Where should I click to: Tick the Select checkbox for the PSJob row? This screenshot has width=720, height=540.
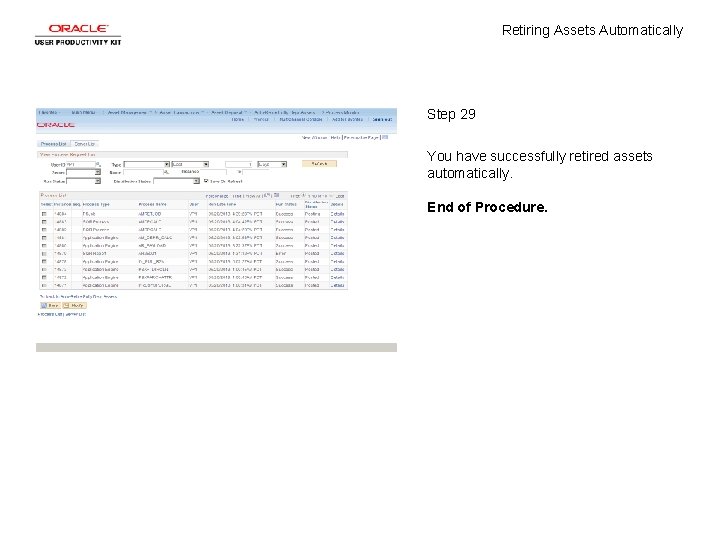click(44, 214)
